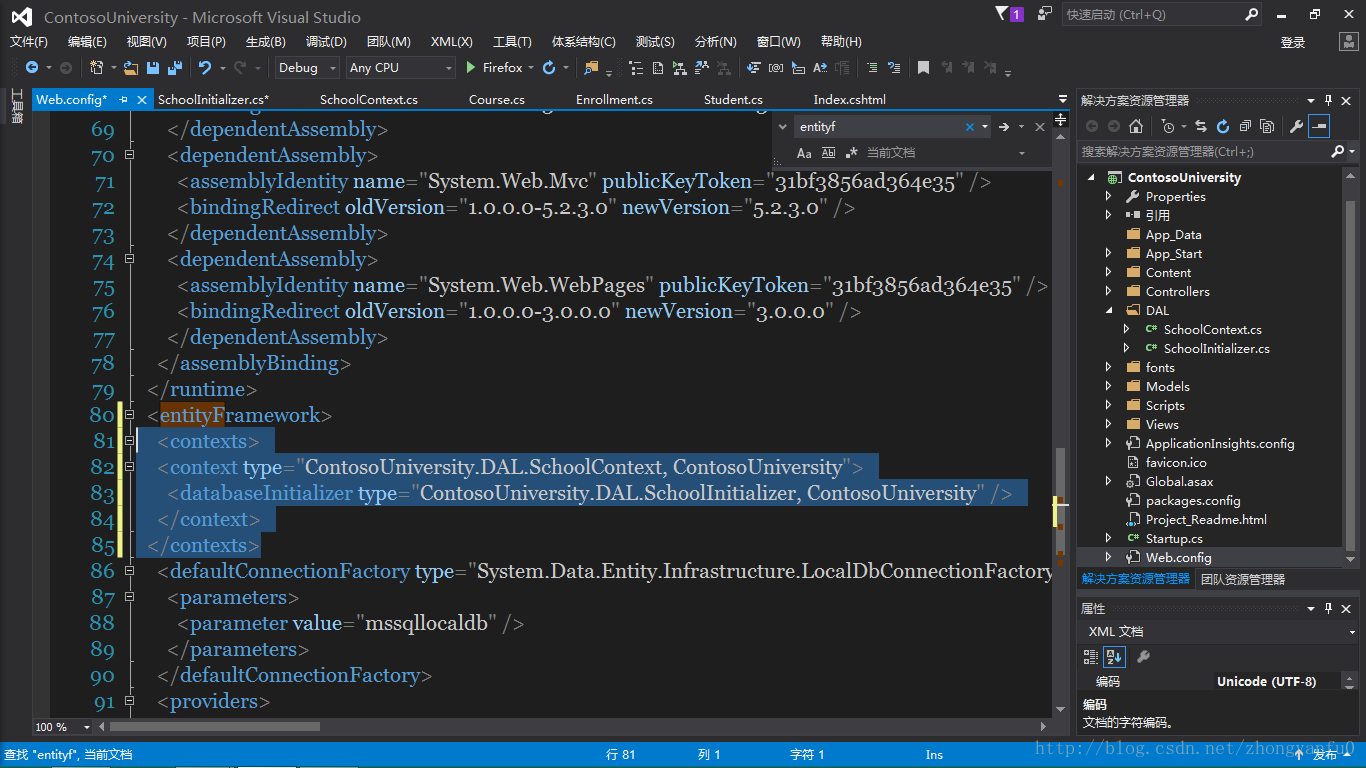1366x768 pixels.
Task: Refresh the Solution Explorer
Action: 1223,126
